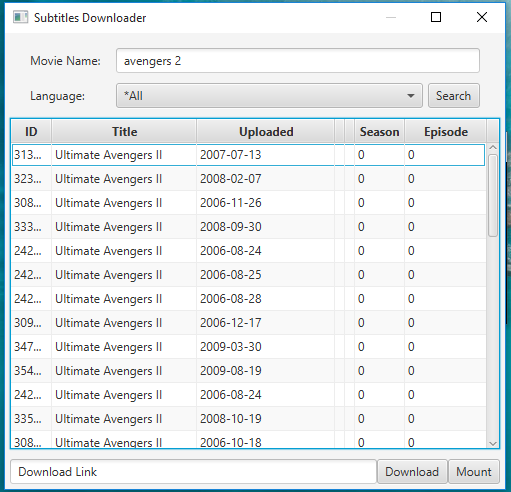
Task: Select the row uploaded 2009-08-19
Action: point(248,371)
